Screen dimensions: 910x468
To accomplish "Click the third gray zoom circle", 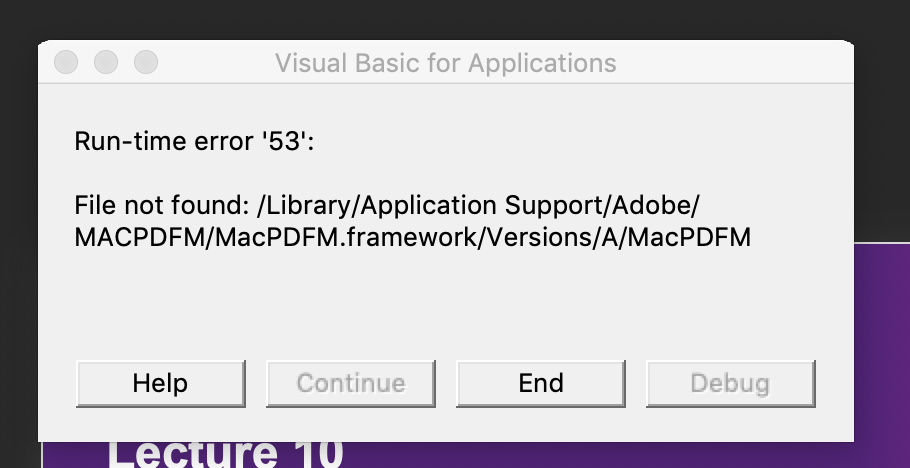I will [146, 62].
